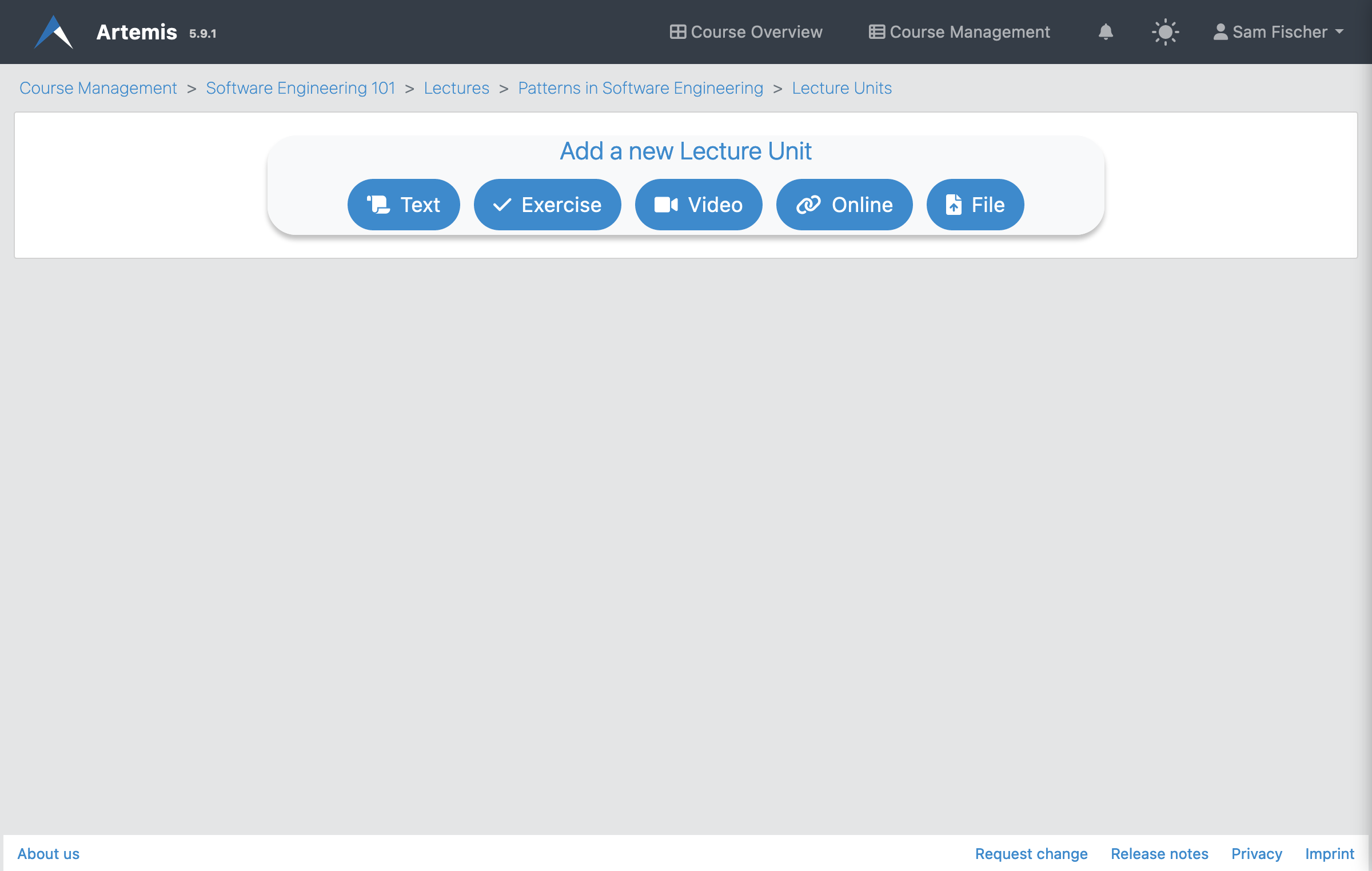Viewport: 1372px width, 871px height.
Task: Create a Video lecture unit
Action: [698, 205]
